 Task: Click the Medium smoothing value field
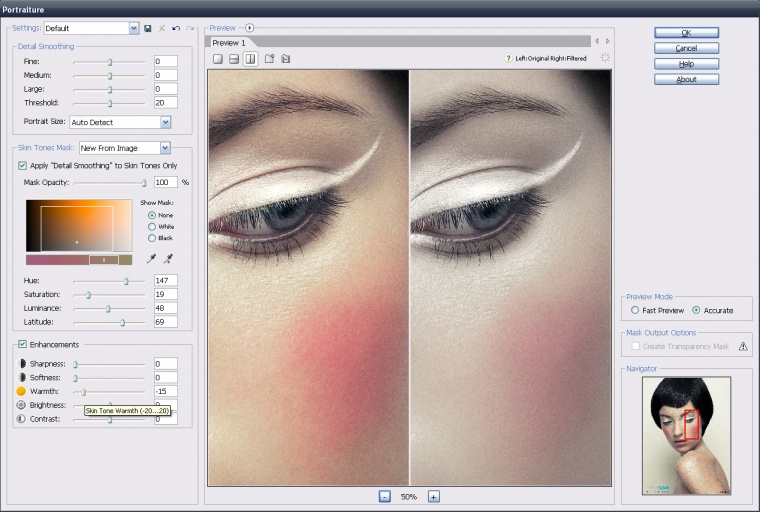tap(166, 75)
